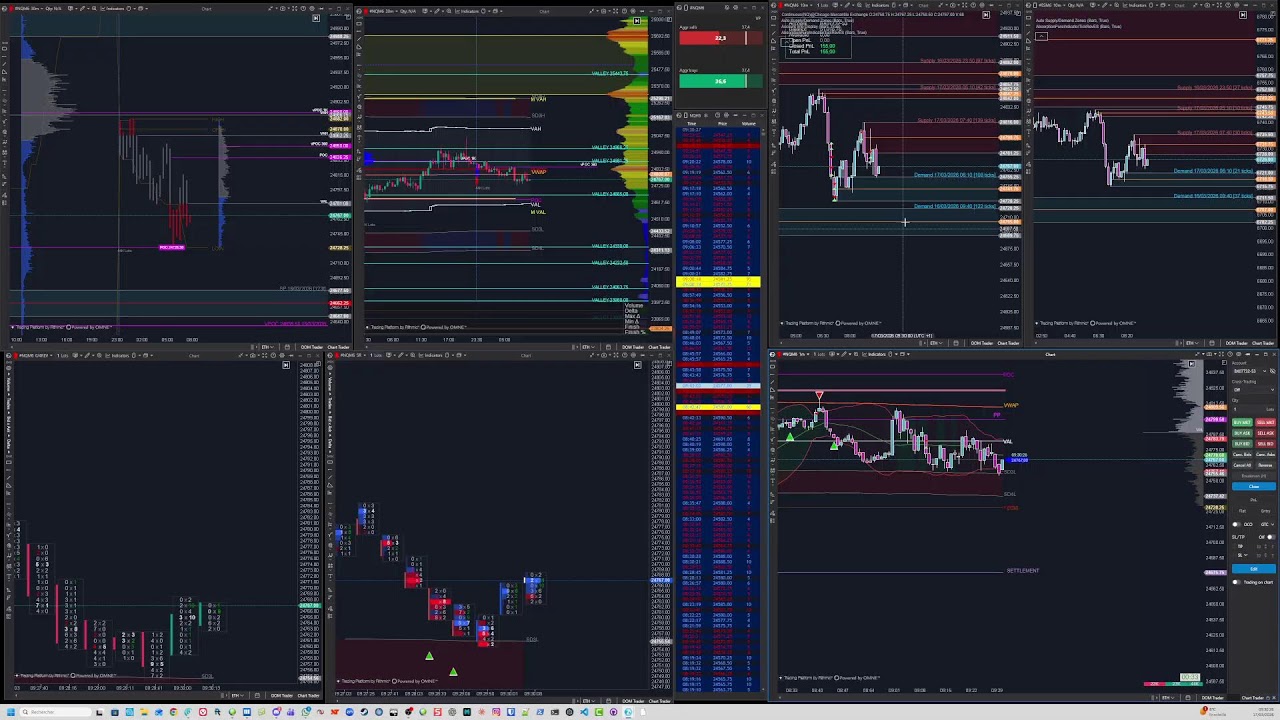Open the Cross Trading dropdown

(1254, 390)
